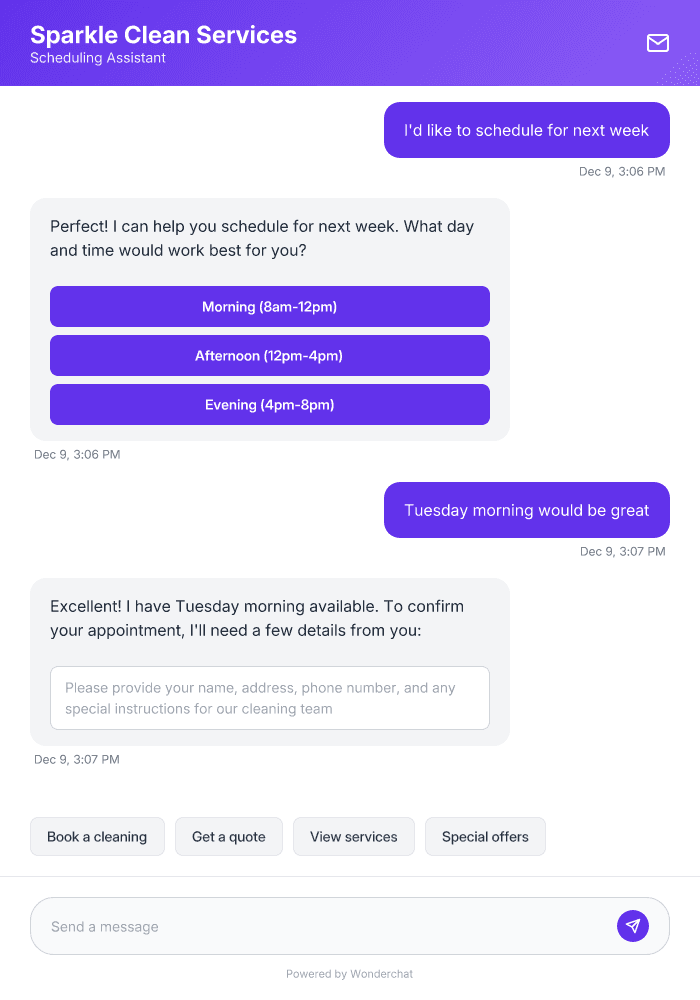The width and height of the screenshot is (700, 1000).
Task: Click the Sparkle Clean Services header title
Action: pyautogui.click(x=163, y=34)
